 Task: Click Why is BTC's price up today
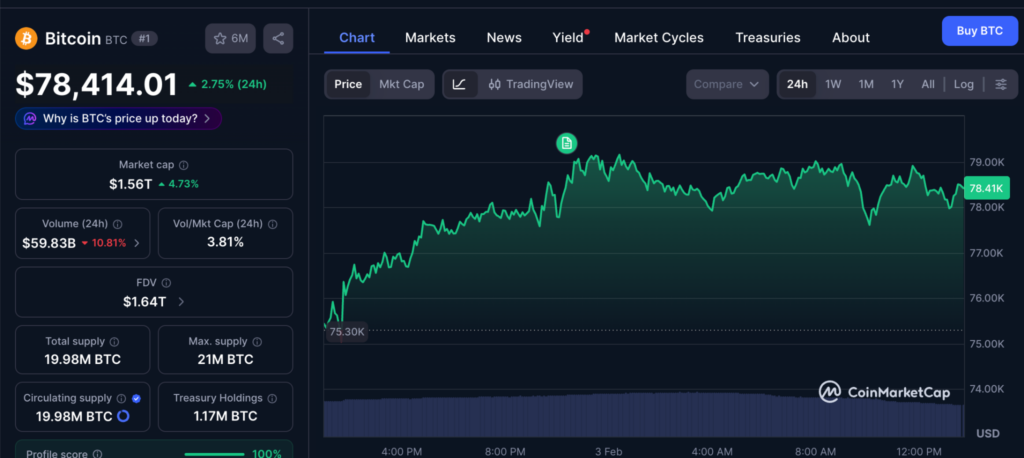point(118,118)
